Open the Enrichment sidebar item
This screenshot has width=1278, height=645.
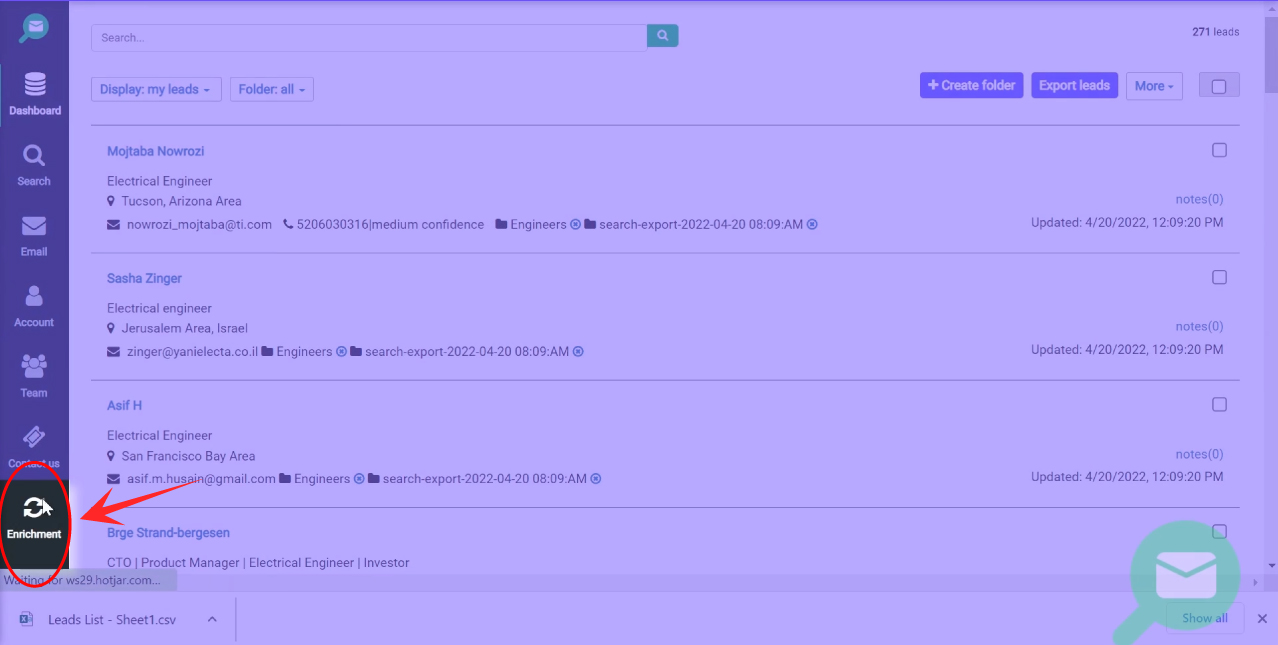point(34,519)
